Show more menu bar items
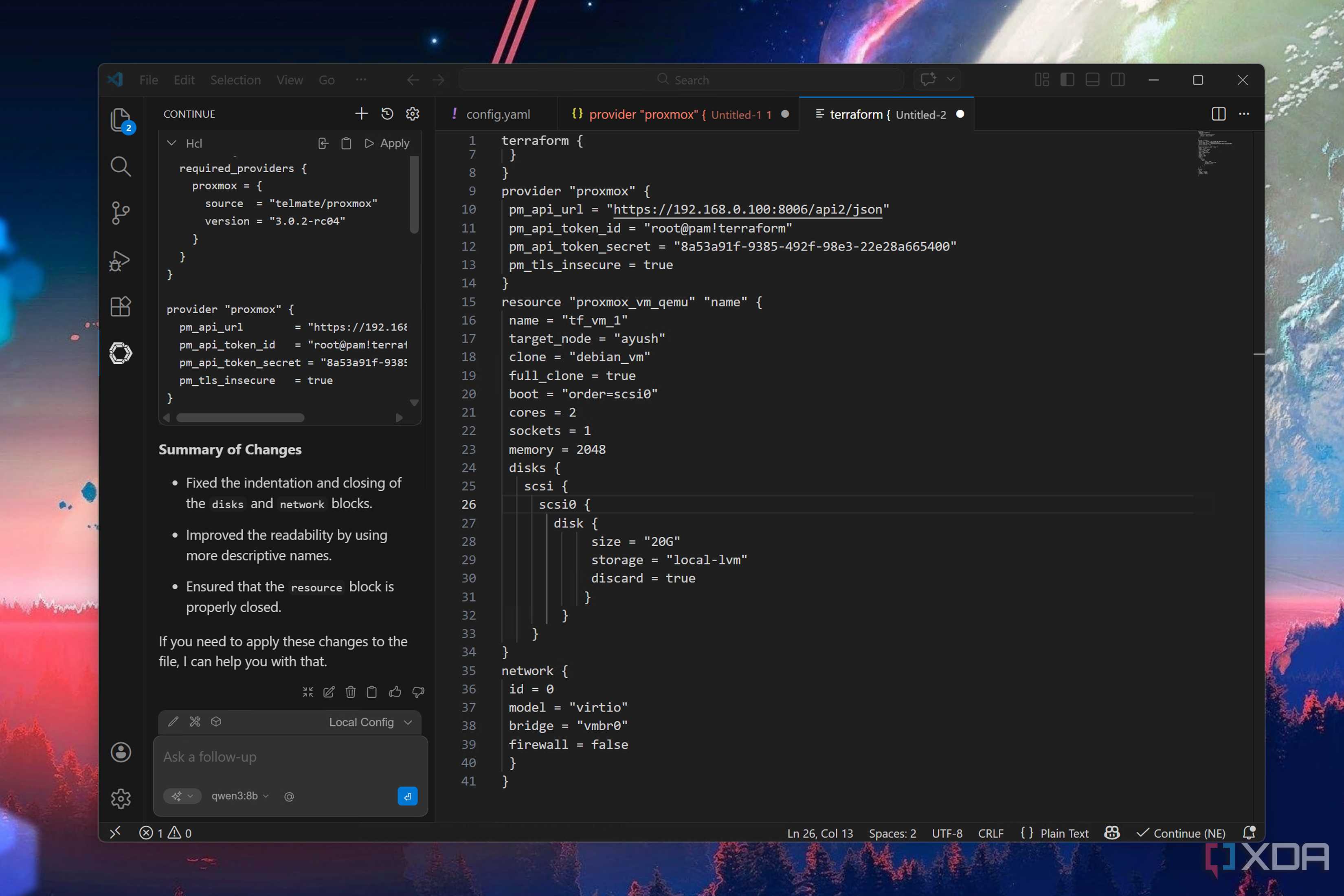The height and width of the screenshot is (896, 1344). [361, 79]
